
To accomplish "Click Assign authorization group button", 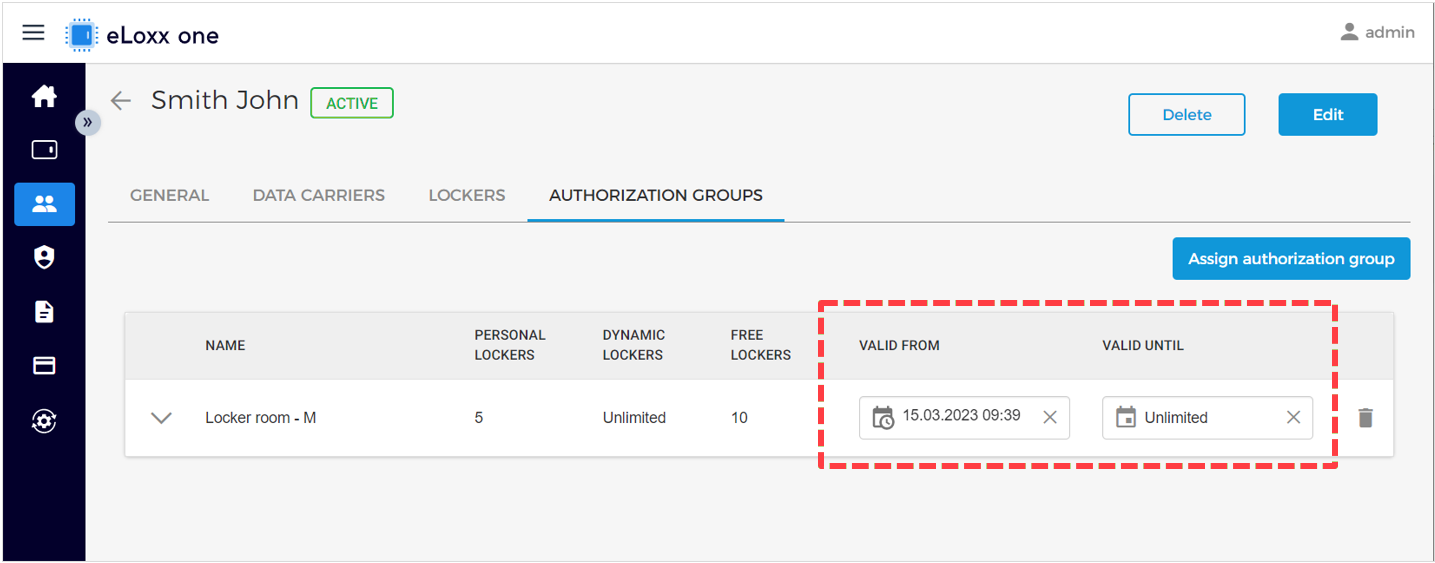I will [1291, 259].
